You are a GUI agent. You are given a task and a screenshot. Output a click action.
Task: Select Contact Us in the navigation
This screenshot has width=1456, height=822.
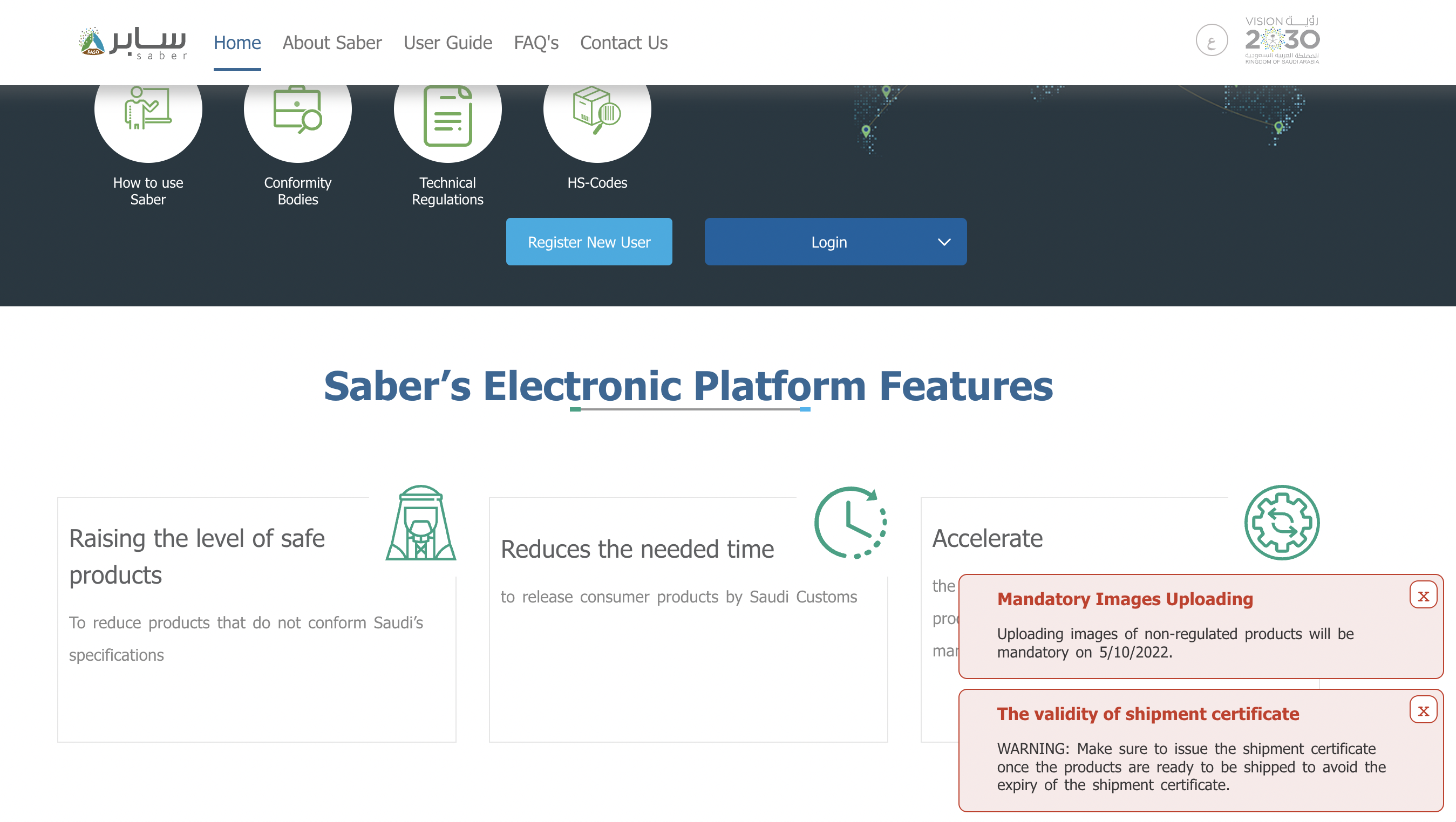[623, 42]
